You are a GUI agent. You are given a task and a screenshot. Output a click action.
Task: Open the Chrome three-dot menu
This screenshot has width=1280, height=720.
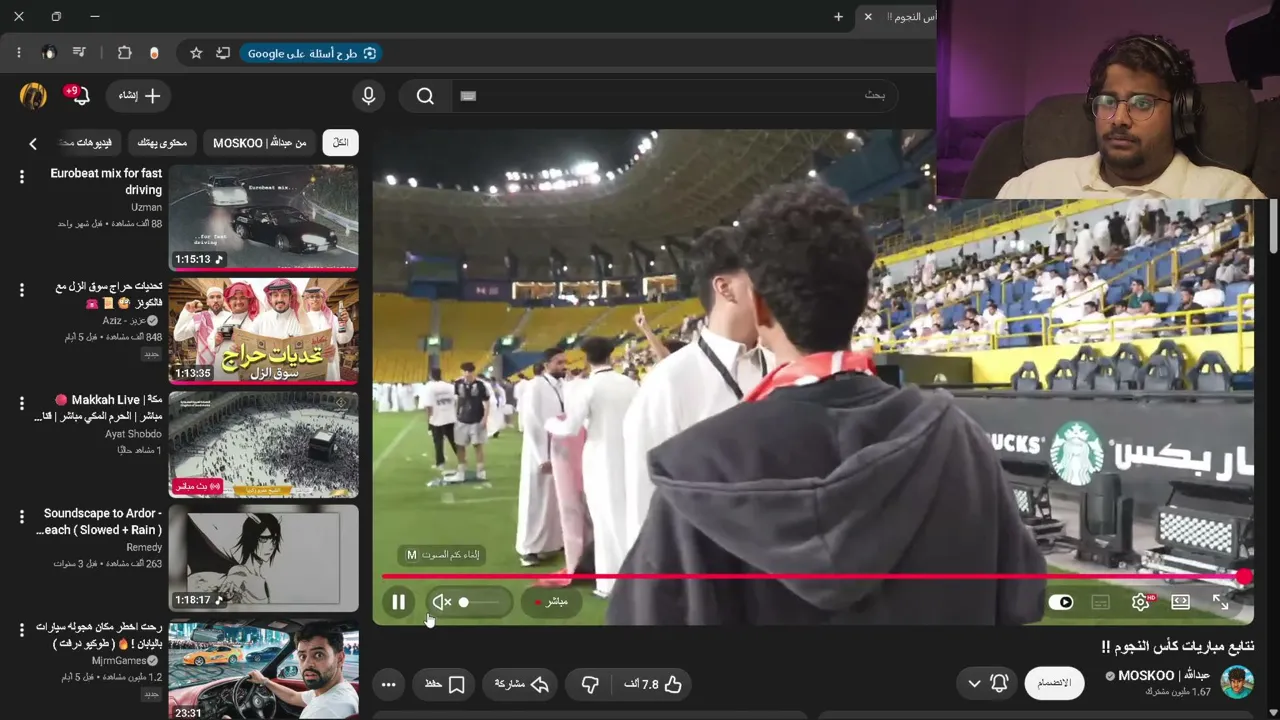point(18,53)
